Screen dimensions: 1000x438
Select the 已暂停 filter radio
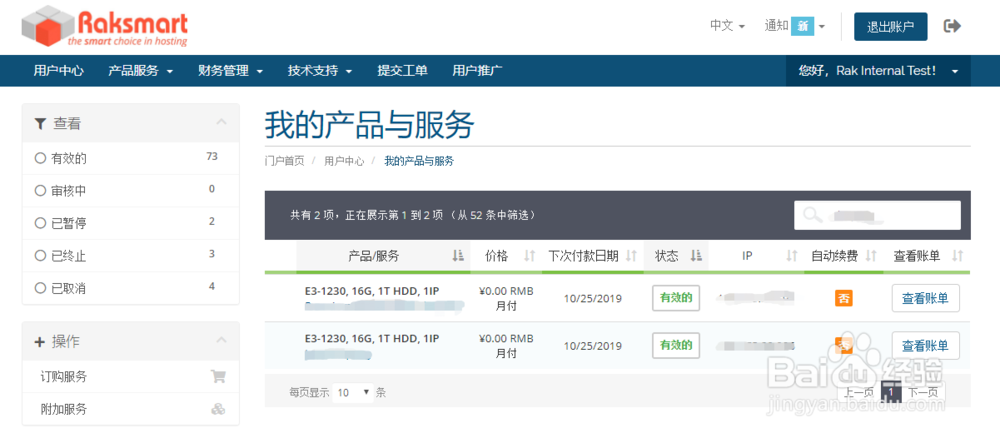[x=40, y=223]
